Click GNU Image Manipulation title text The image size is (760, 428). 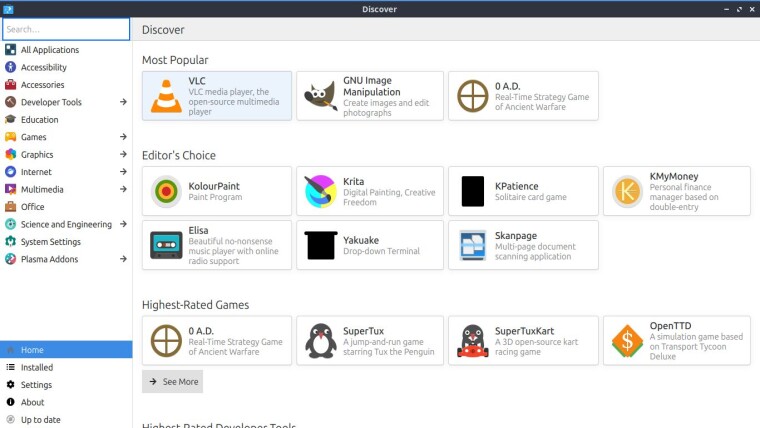[x=372, y=86]
